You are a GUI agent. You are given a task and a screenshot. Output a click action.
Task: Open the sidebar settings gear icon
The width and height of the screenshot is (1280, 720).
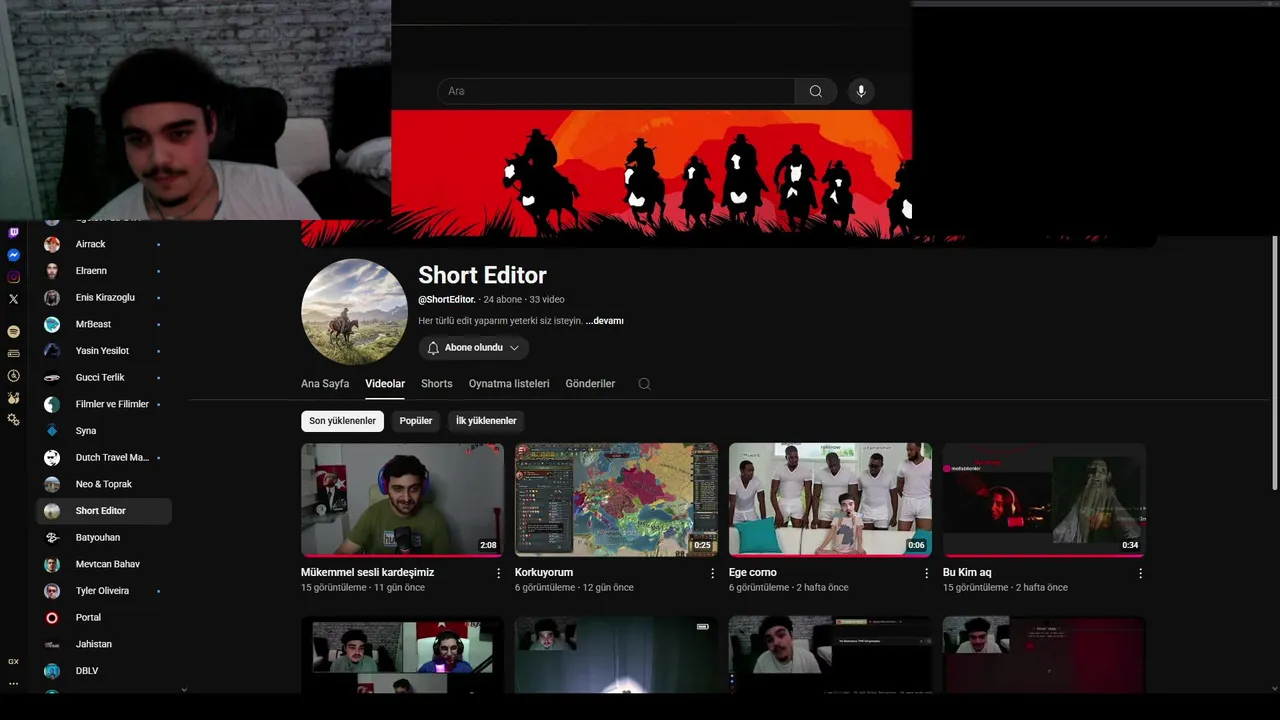click(x=13, y=419)
